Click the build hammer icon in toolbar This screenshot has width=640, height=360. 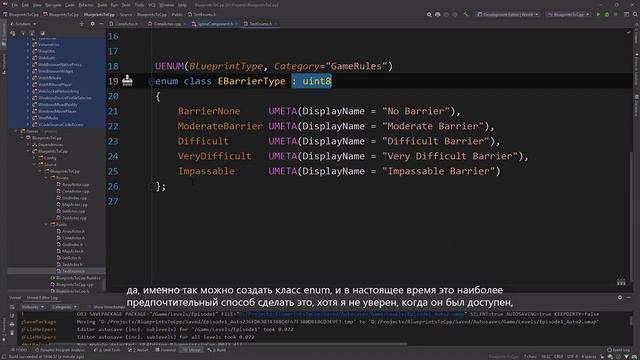(466, 14)
